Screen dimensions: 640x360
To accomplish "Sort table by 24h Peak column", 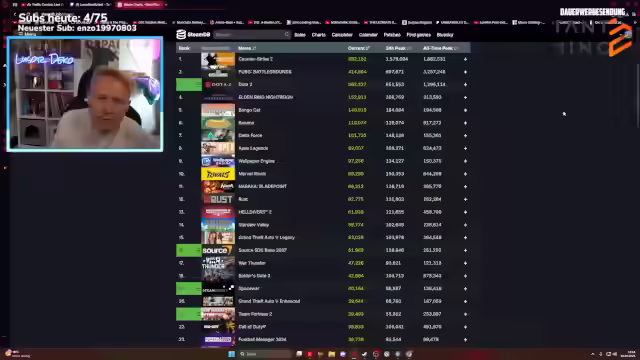I will [x=398, y=48].
